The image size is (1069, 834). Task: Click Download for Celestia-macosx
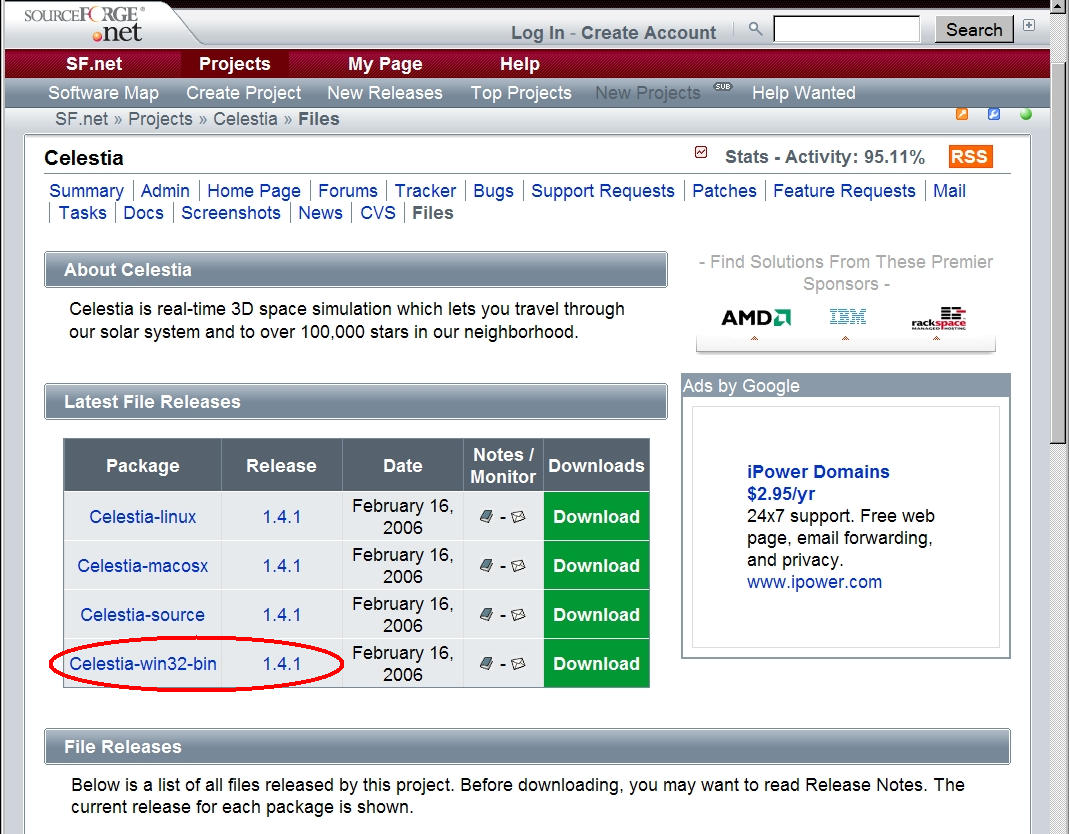tap(597, 565)
